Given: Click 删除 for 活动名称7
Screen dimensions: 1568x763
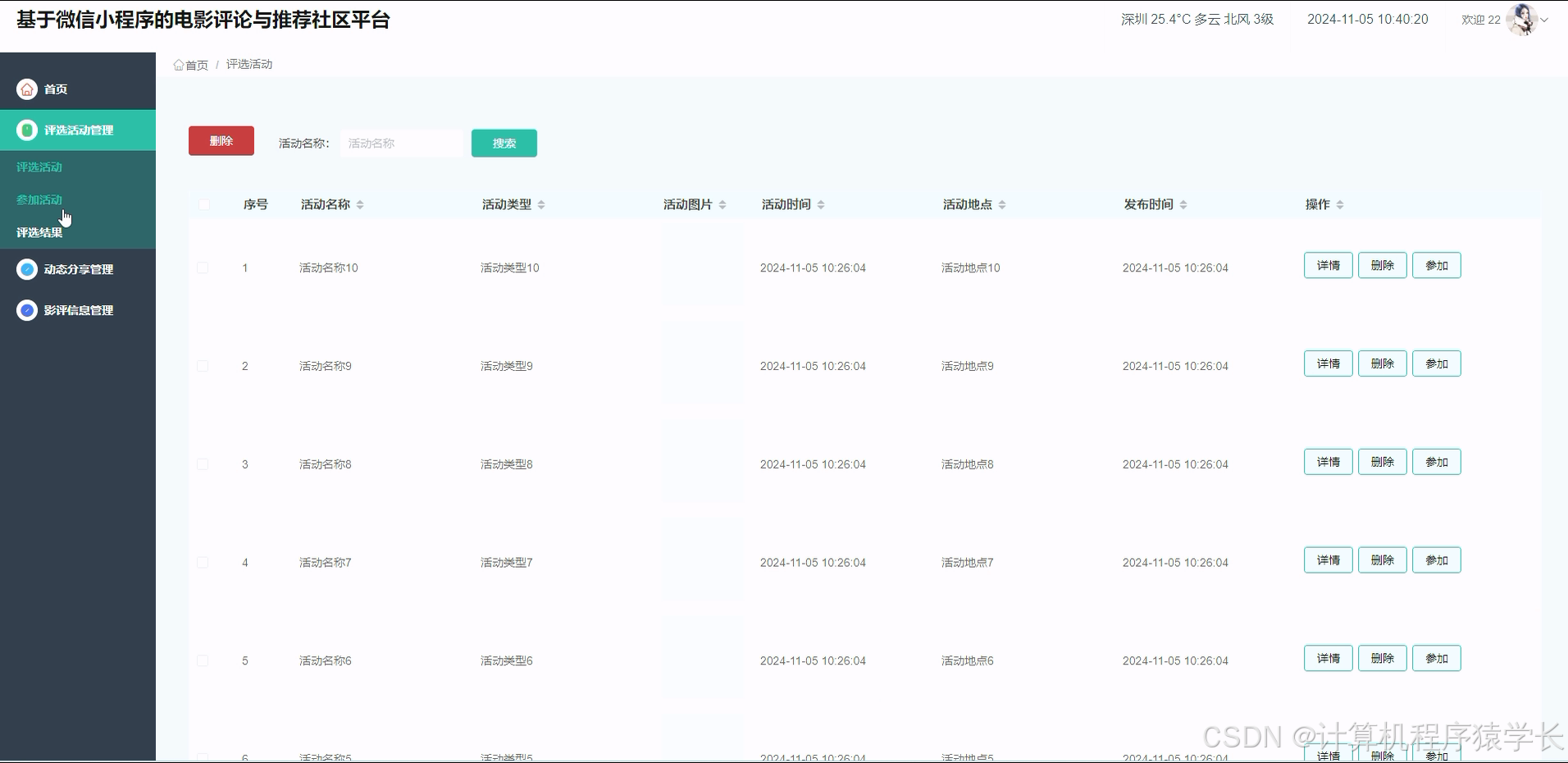Looking at the screenshot, I should 1383,560.
